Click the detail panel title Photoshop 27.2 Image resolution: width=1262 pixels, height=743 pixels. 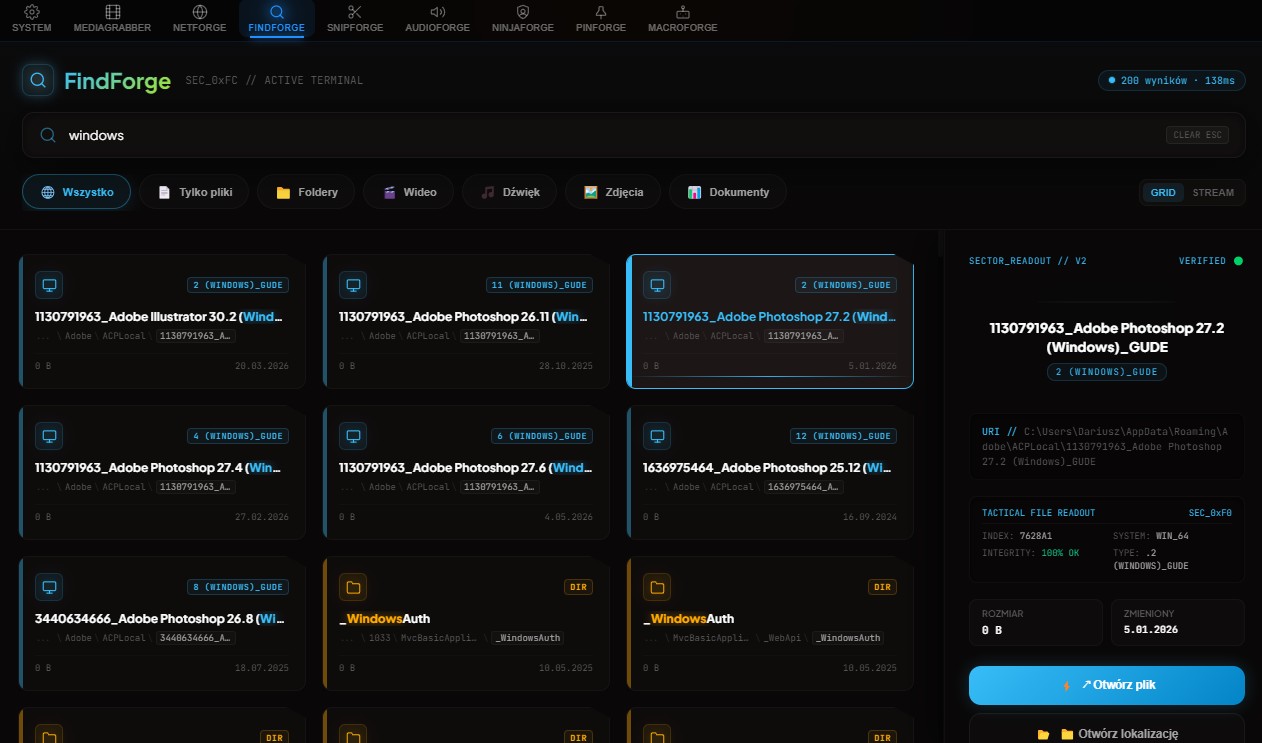click(1107, 337)
